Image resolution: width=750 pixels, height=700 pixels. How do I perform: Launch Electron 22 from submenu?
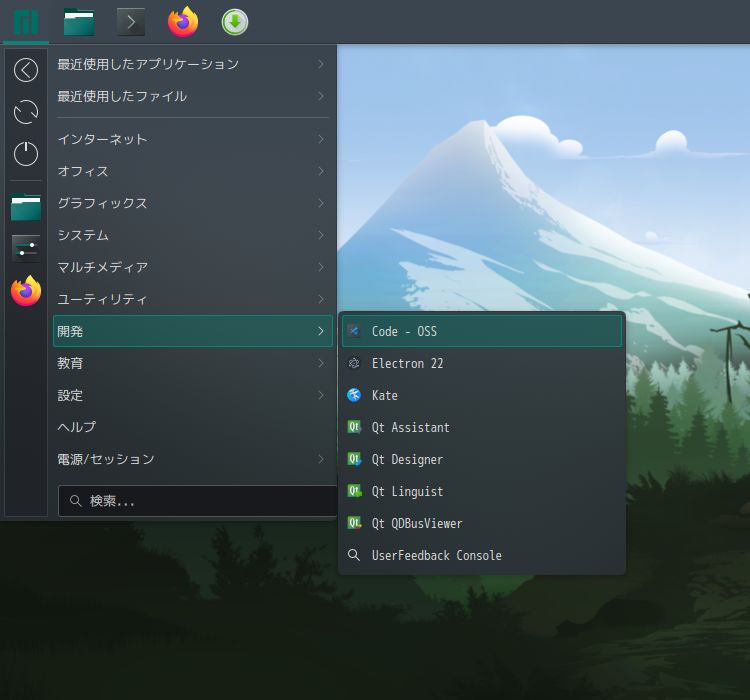click(x=482, y=363)
